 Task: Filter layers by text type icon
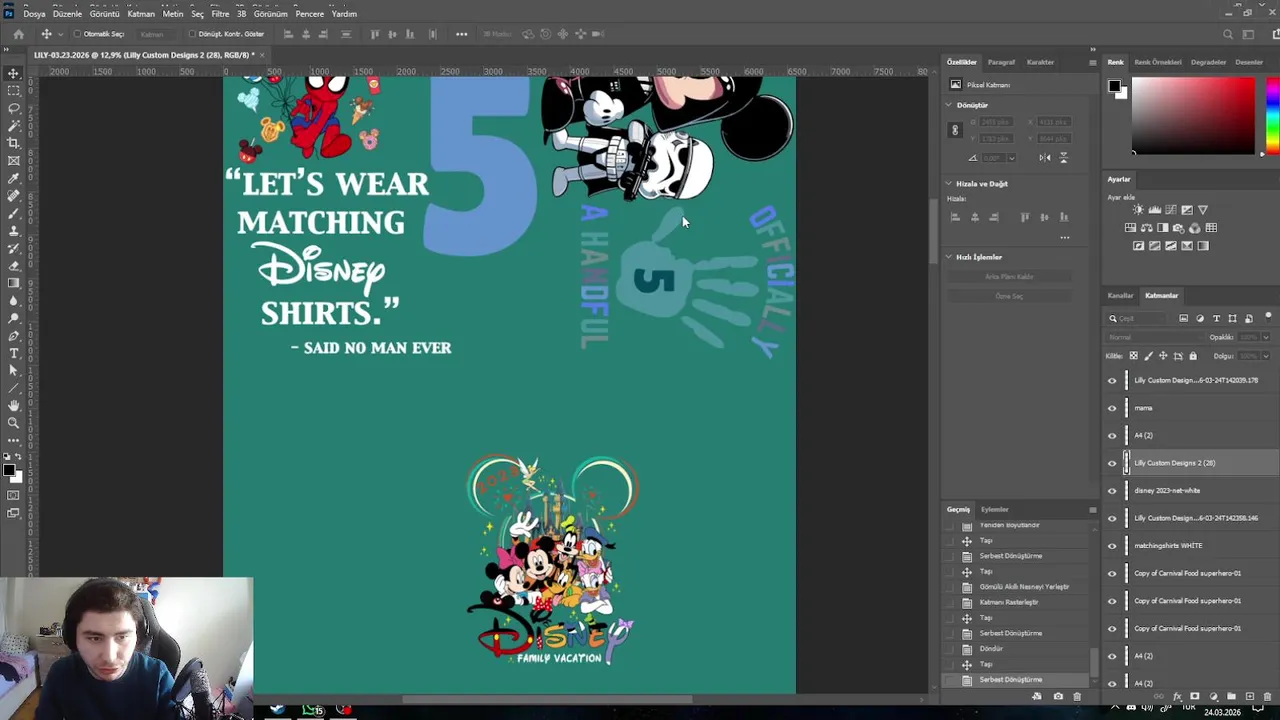(x=1216, y=318)
